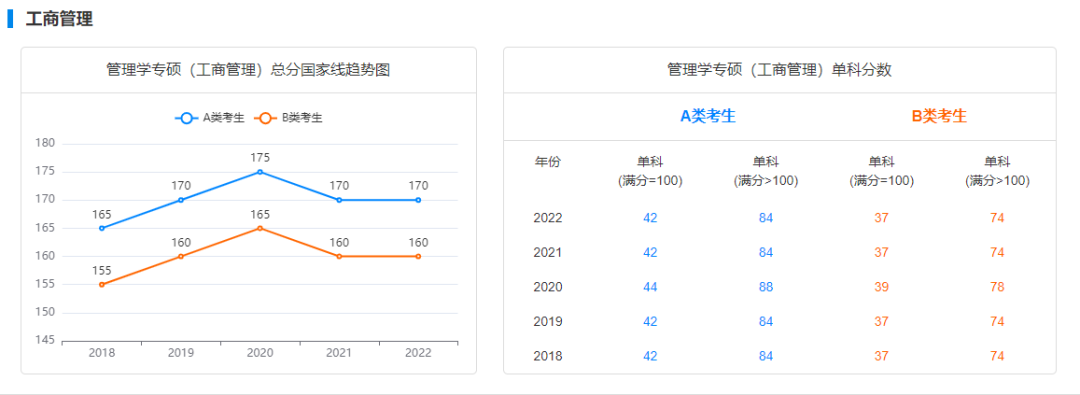Toggle the A类考生 legend series
1080x395 pixels.
(210, 118)
